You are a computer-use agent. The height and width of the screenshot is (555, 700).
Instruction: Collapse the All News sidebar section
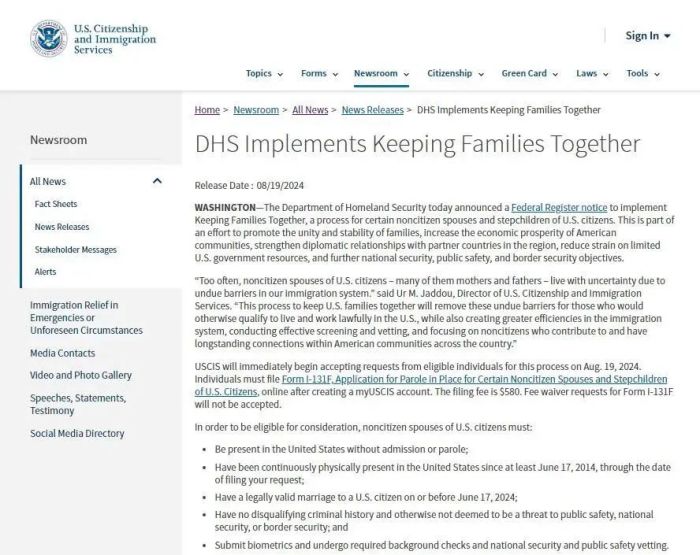coord(157,181)
